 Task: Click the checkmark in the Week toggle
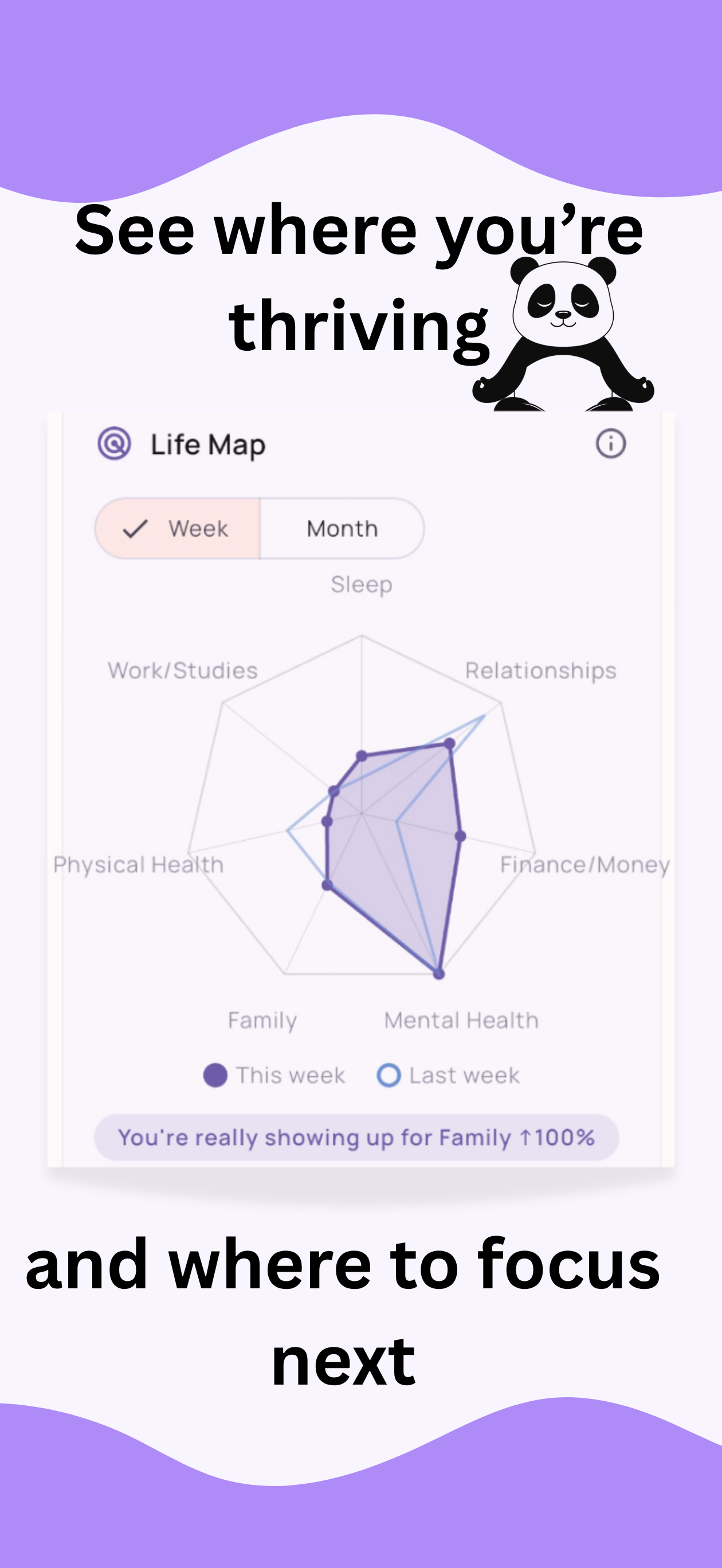point(135,529)
